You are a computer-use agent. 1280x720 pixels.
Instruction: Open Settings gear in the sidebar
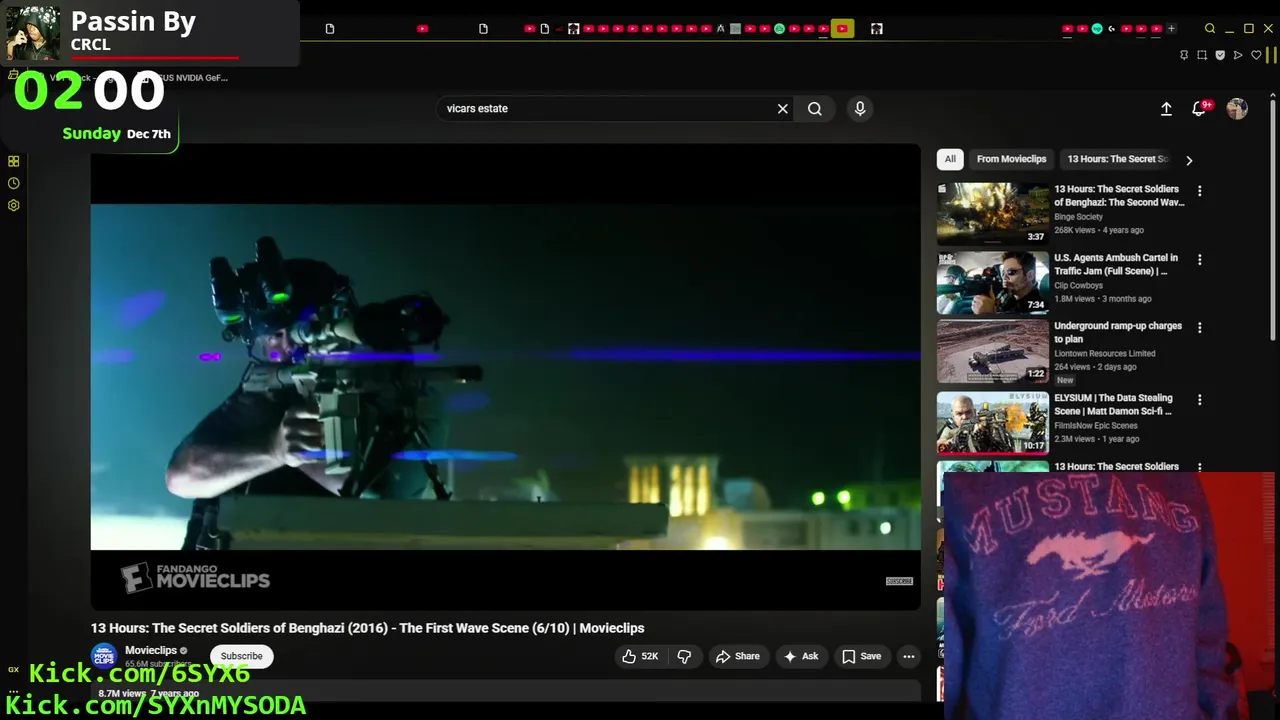[14, 205]
